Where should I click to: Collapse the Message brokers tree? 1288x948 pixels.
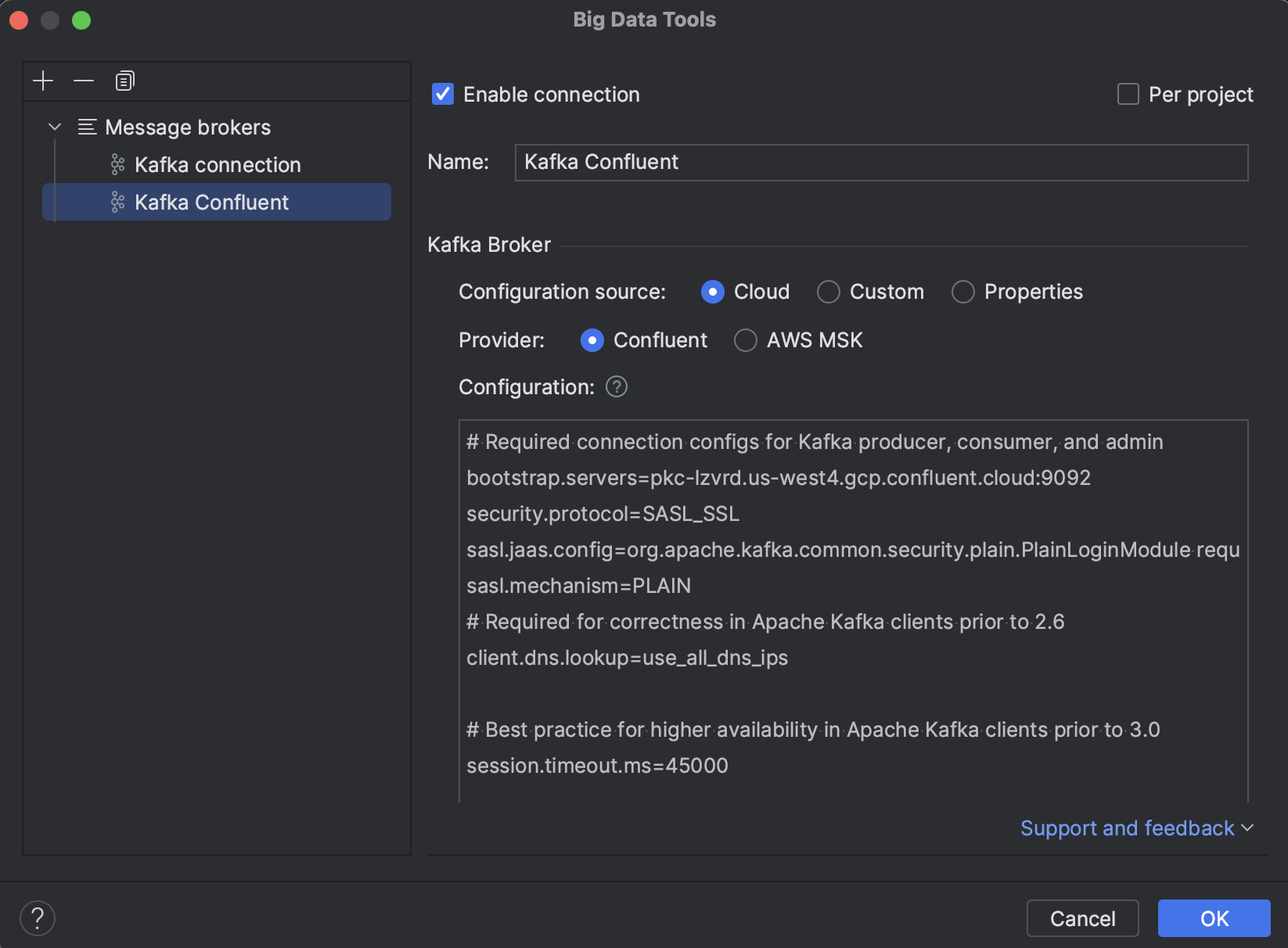coord(54,127)
